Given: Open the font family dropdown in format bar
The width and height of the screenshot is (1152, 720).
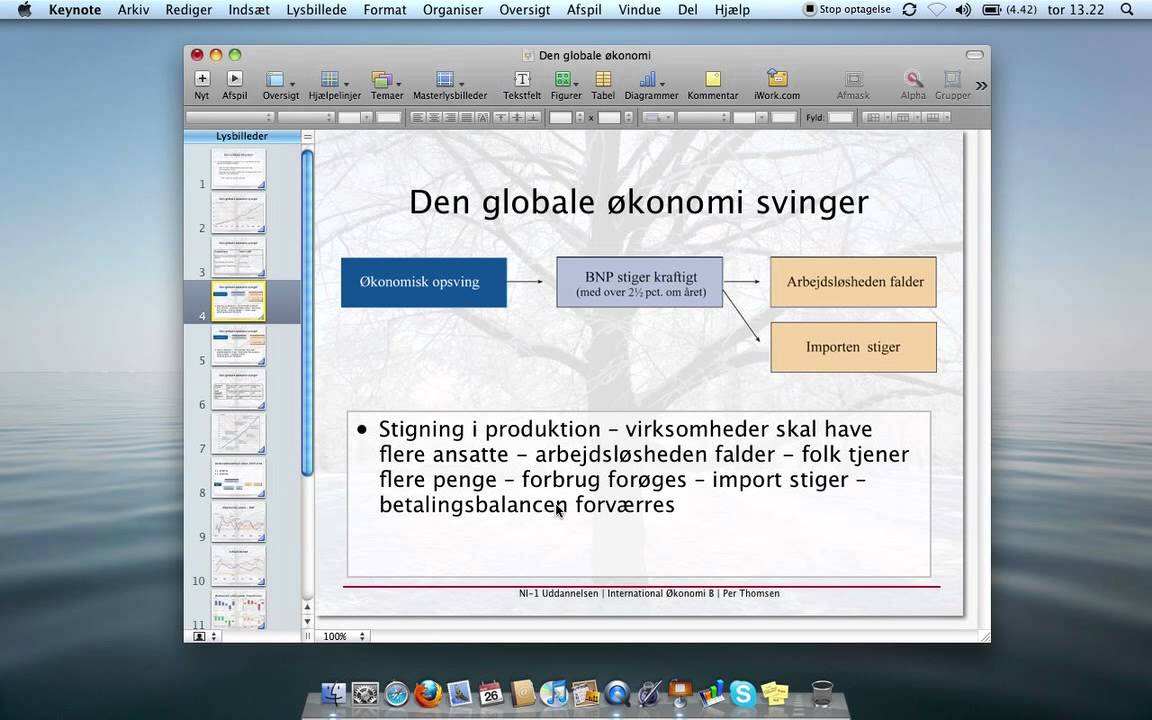Looking at the screenshot, I should (x=230, y=118).
